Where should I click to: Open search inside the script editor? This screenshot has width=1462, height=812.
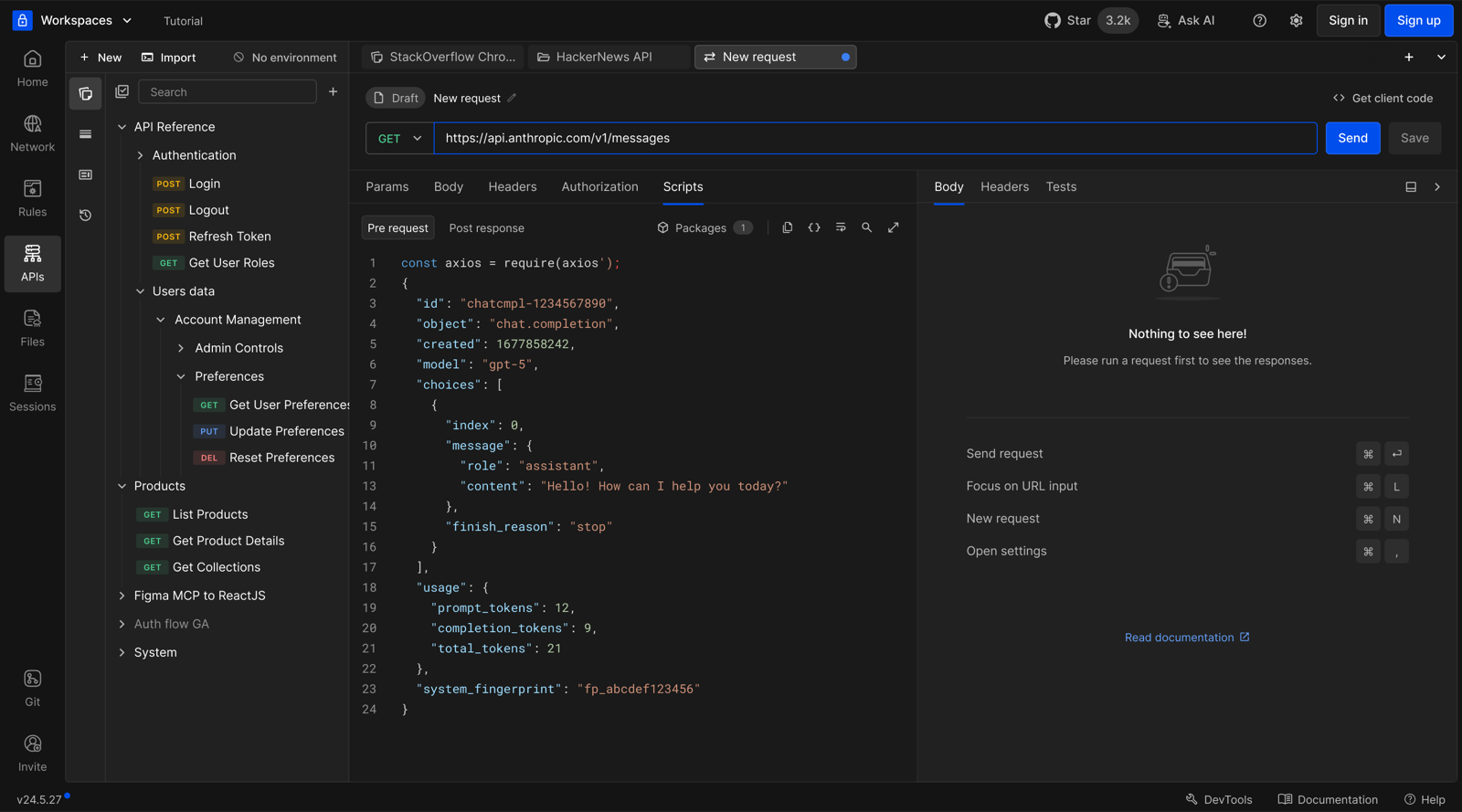[x=866, y=227]
